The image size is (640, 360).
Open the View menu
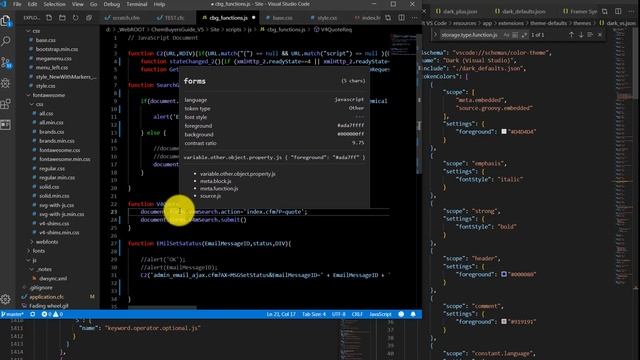coord(78,4)
